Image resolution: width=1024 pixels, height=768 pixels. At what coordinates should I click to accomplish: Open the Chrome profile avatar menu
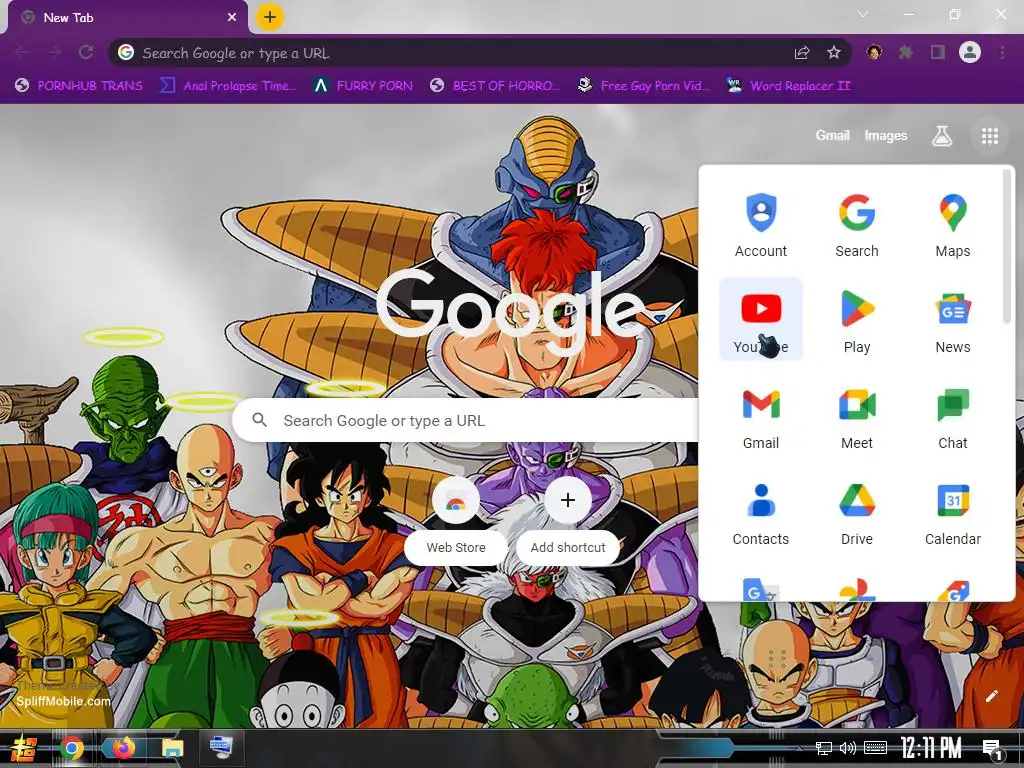click(x=970, y=52)
